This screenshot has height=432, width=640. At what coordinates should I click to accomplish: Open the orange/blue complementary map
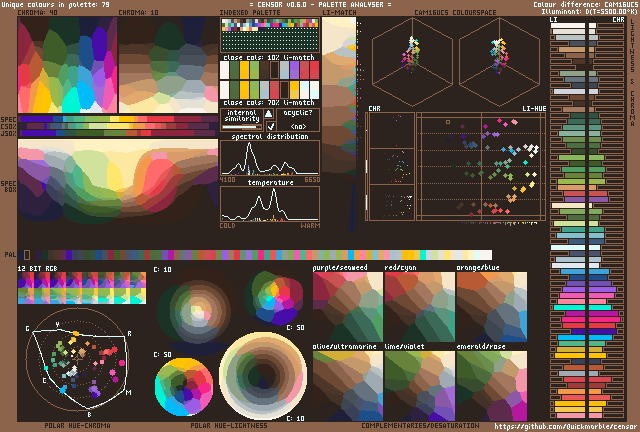tap(491, 307)
